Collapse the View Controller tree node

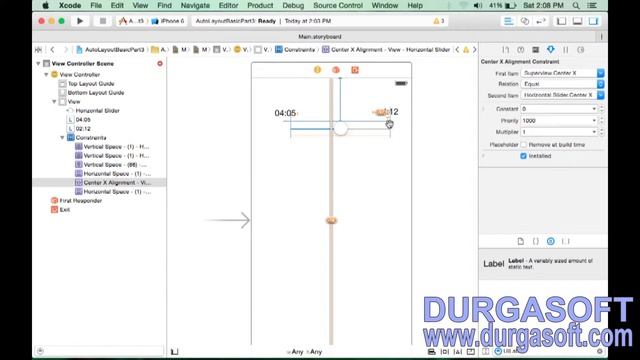click(47, 75)
